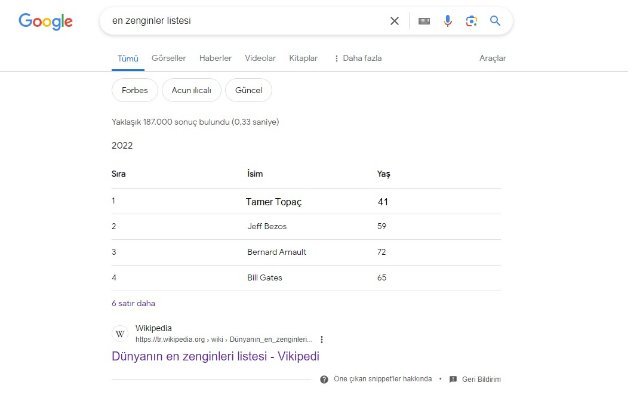Expand the Daha fazla menu
The height and width of the screenshot is (398, 640).
click(x=358, y=58)
